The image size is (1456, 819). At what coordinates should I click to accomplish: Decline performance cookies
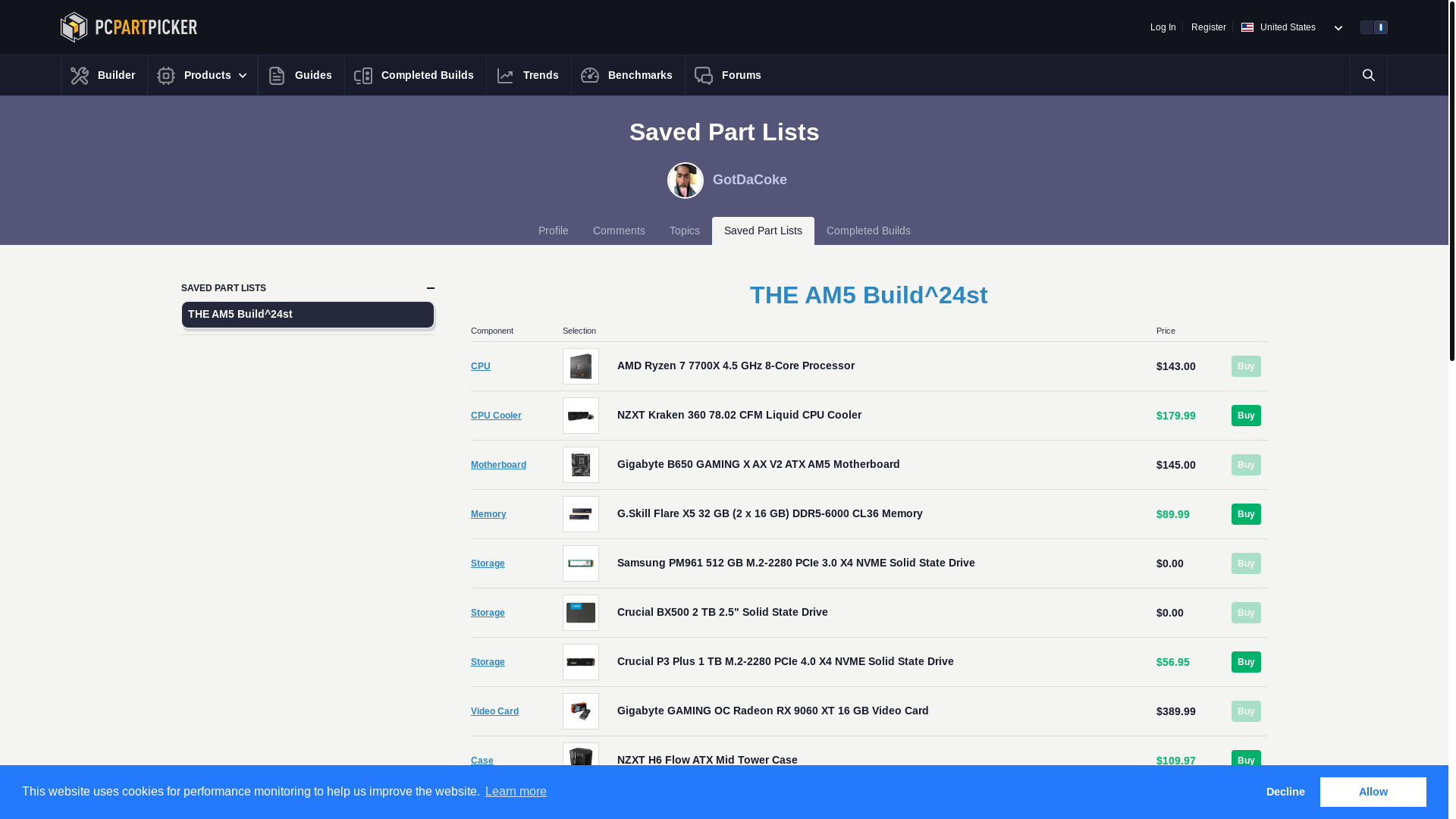[x=1285, y=792]
